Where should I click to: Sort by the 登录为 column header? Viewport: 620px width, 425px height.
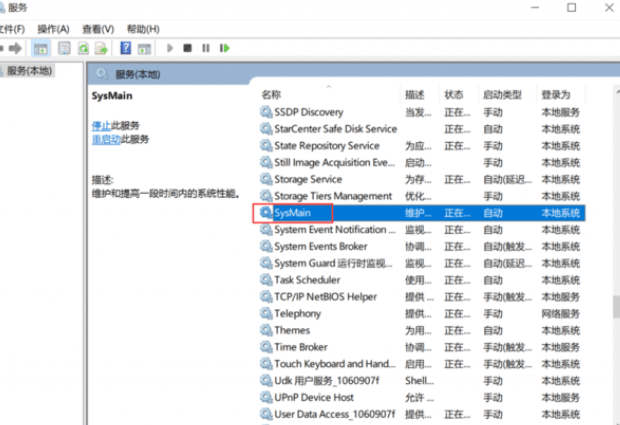point(556,95)
